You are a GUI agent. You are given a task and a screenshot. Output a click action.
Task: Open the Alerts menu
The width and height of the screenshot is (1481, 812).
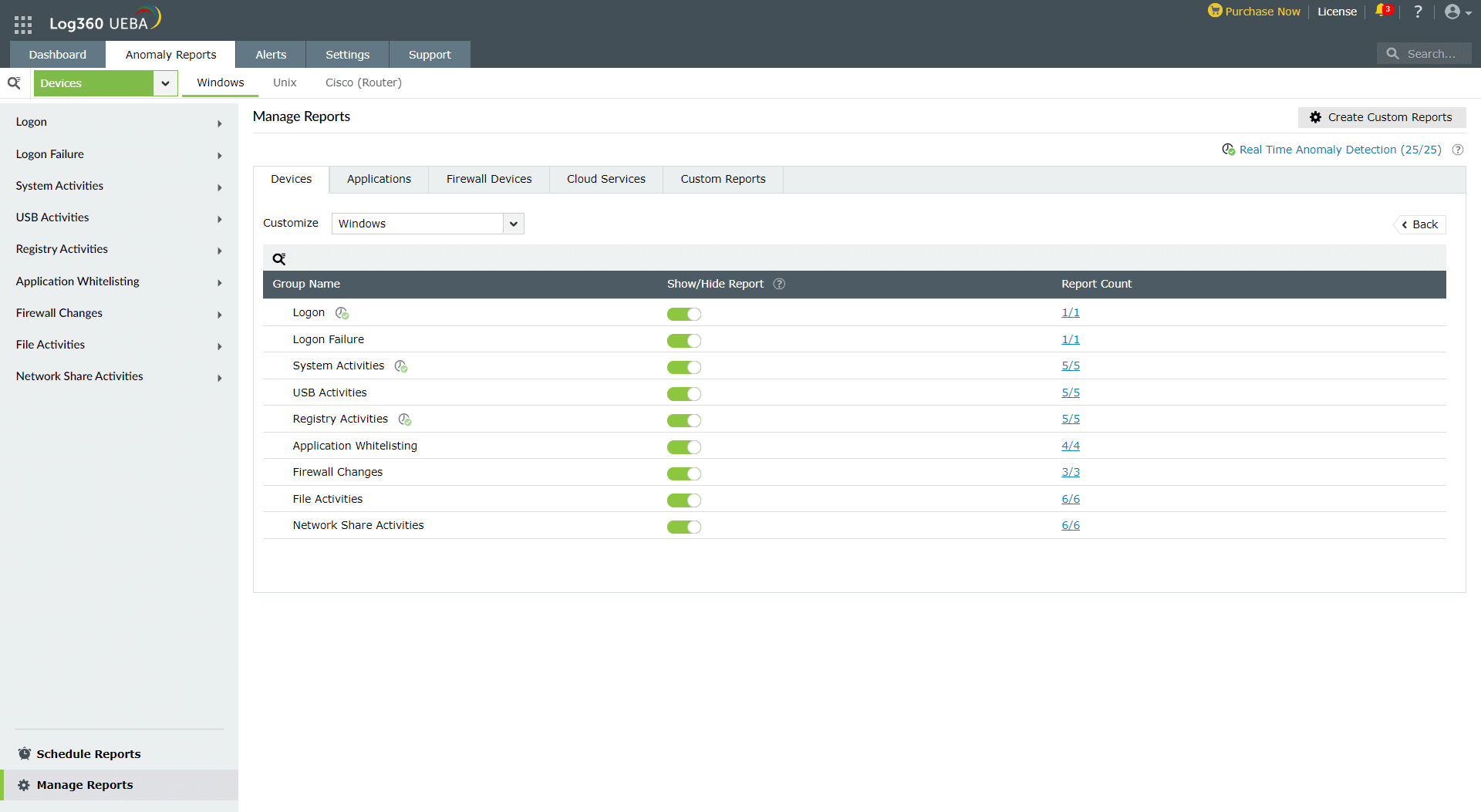pos(270,54)
